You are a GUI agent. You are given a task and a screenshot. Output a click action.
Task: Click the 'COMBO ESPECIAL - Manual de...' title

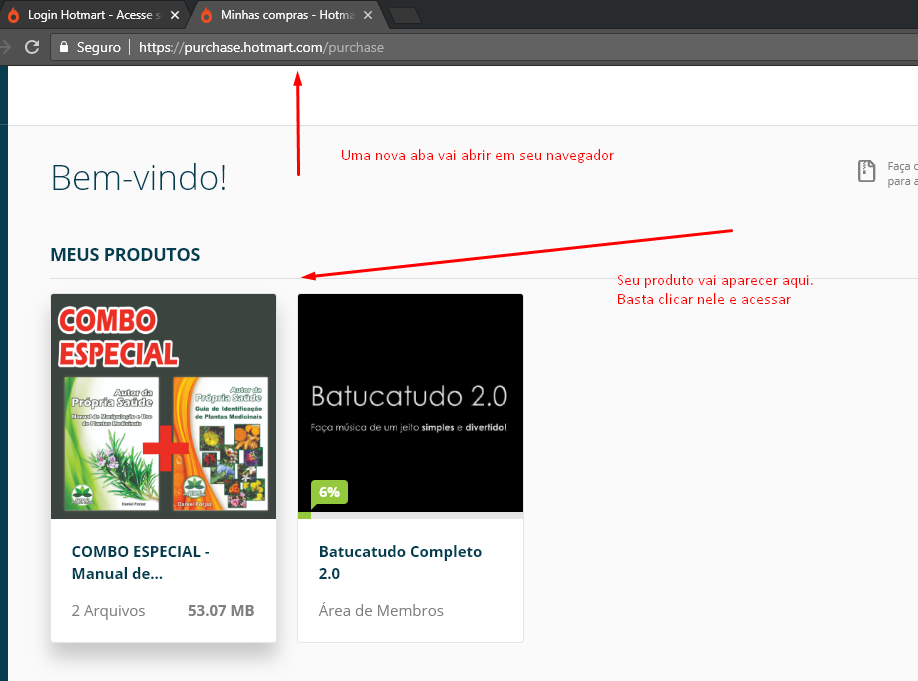point(140,562)
